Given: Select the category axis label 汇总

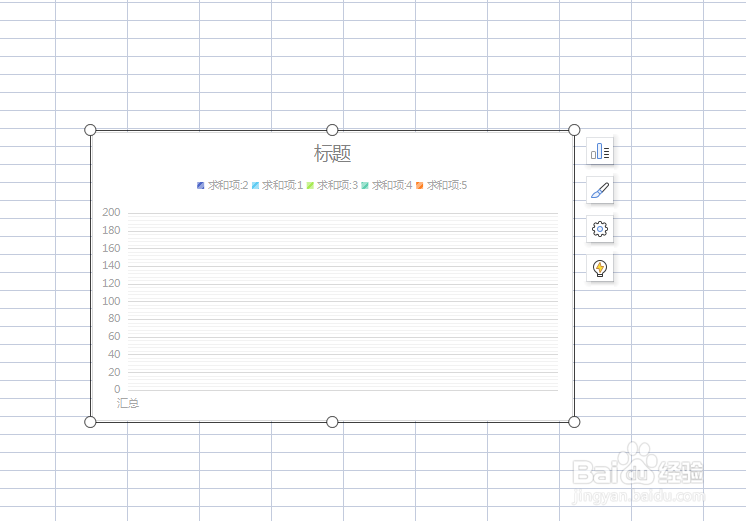Looking at the screenshot, I should coord(128,403).
